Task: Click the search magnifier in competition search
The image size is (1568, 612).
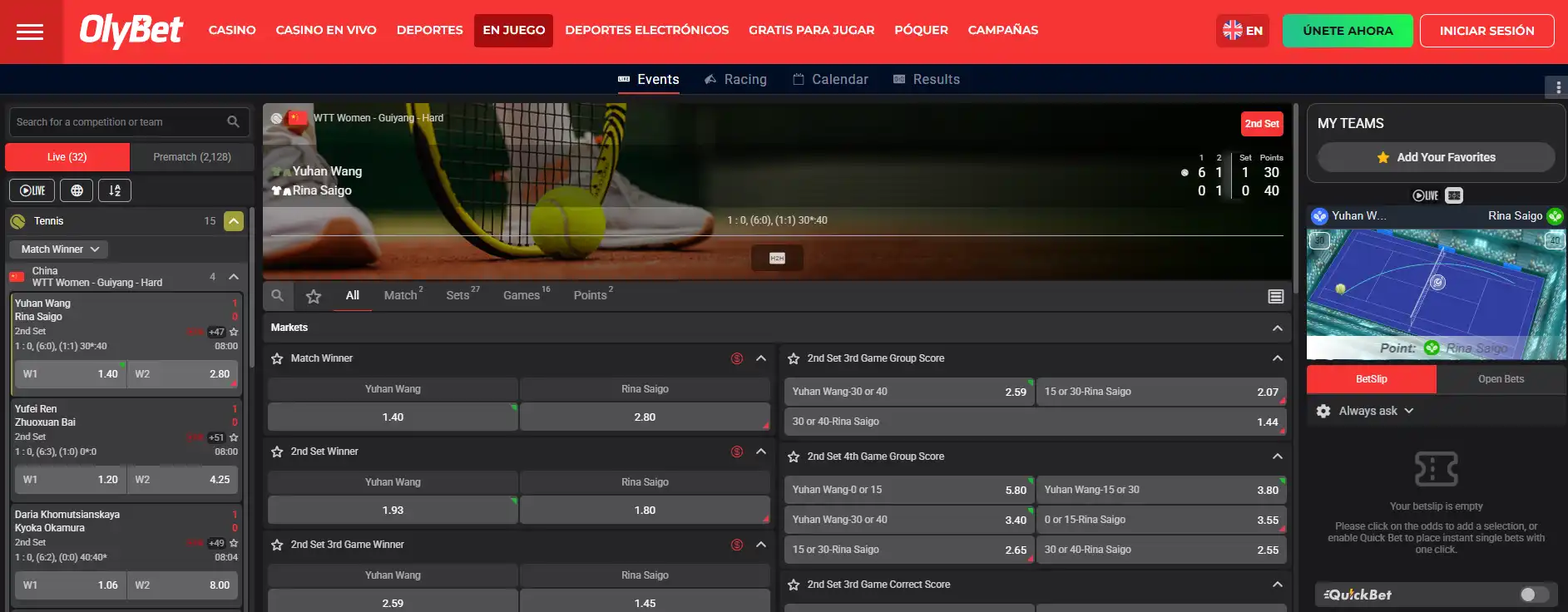Action: 233,122
